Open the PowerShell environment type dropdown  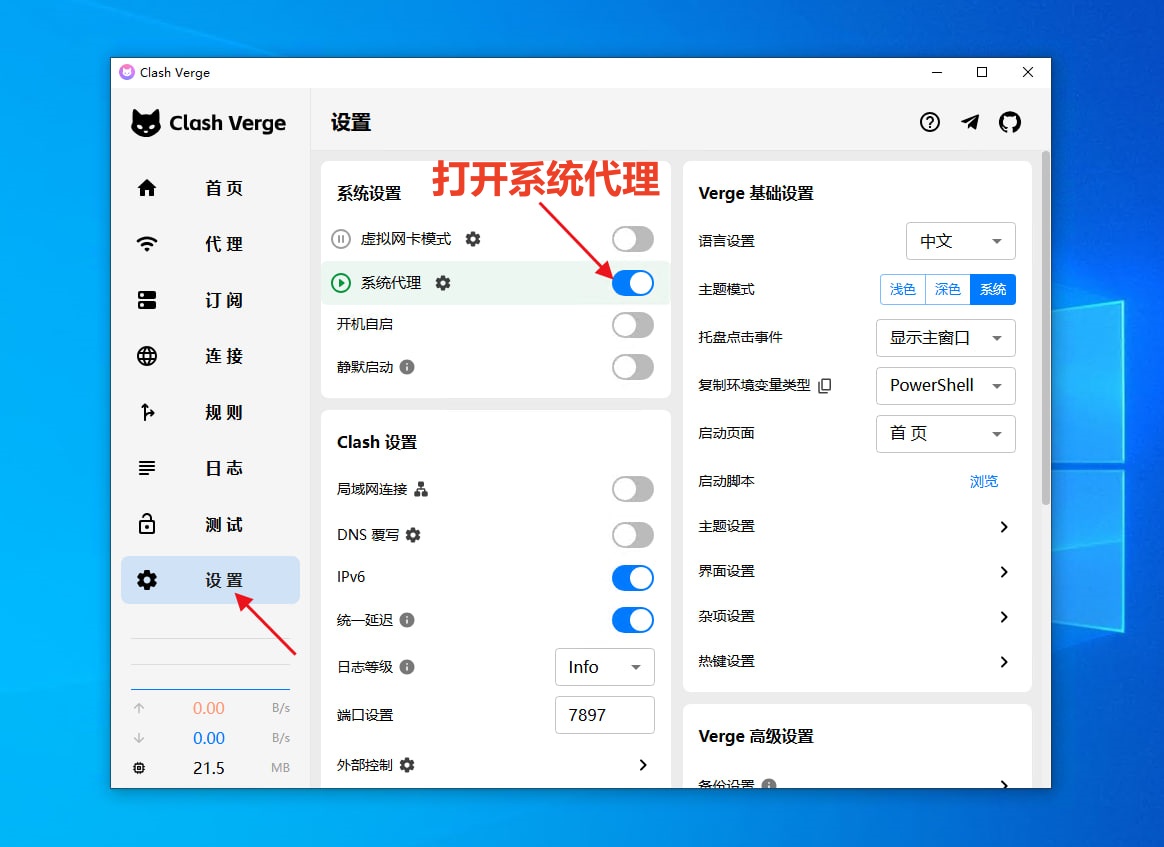(x=946, y=385)
